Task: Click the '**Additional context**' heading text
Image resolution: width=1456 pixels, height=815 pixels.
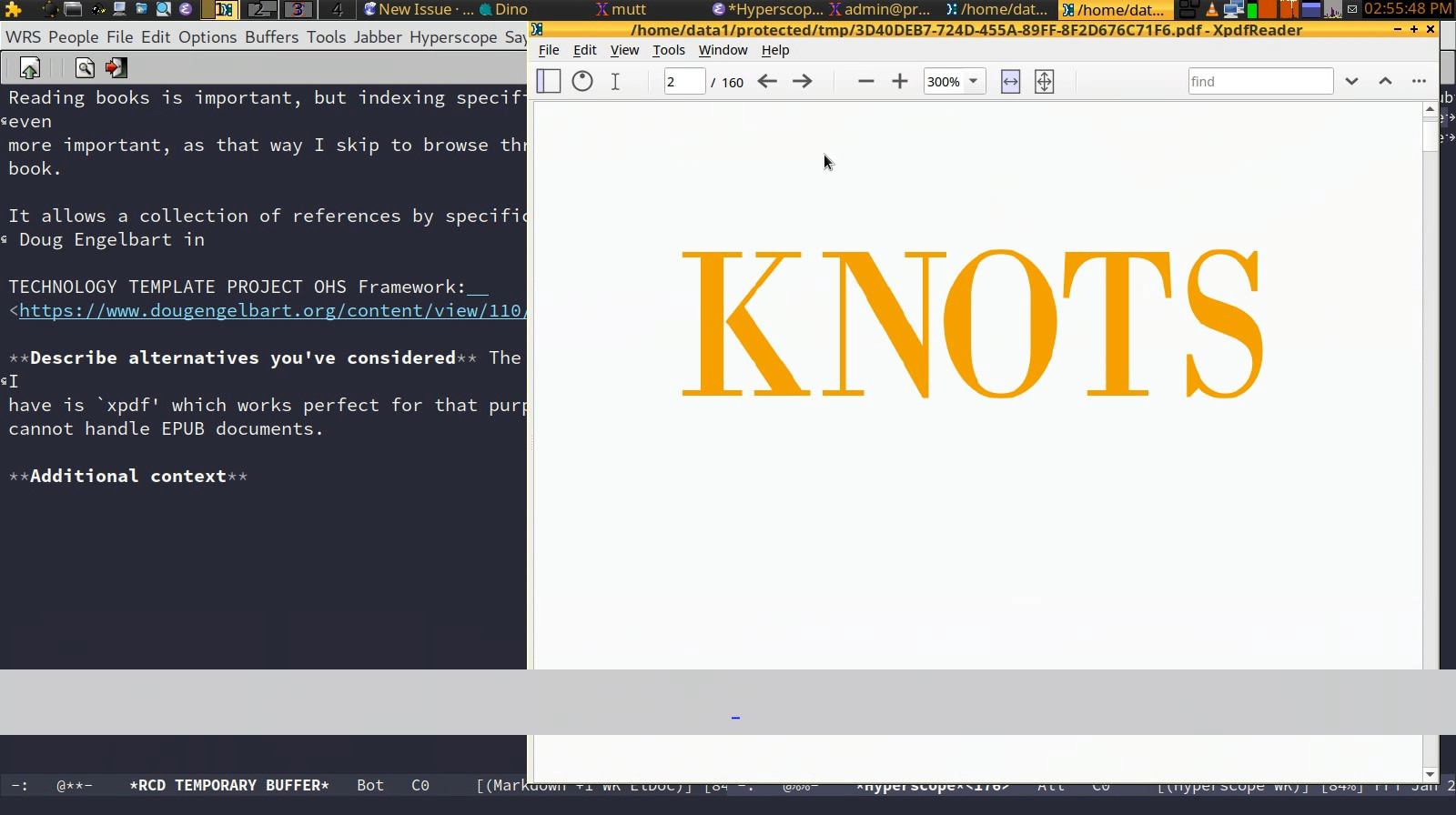Action: tap(128, 476)
